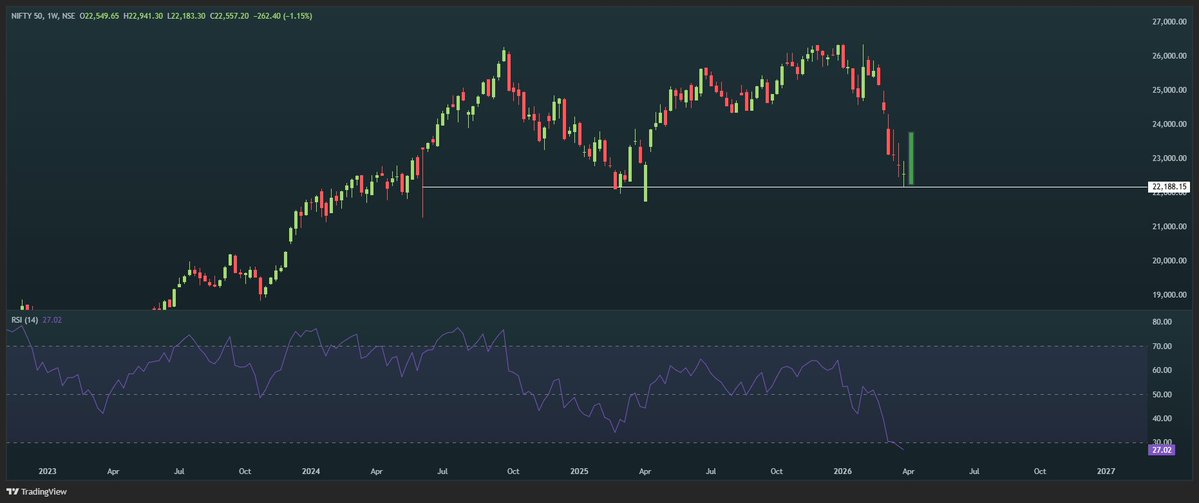Click the 20,000.00 price axis label
This screenshot has height=503, width=1199.
click(x=1171, y=261)
